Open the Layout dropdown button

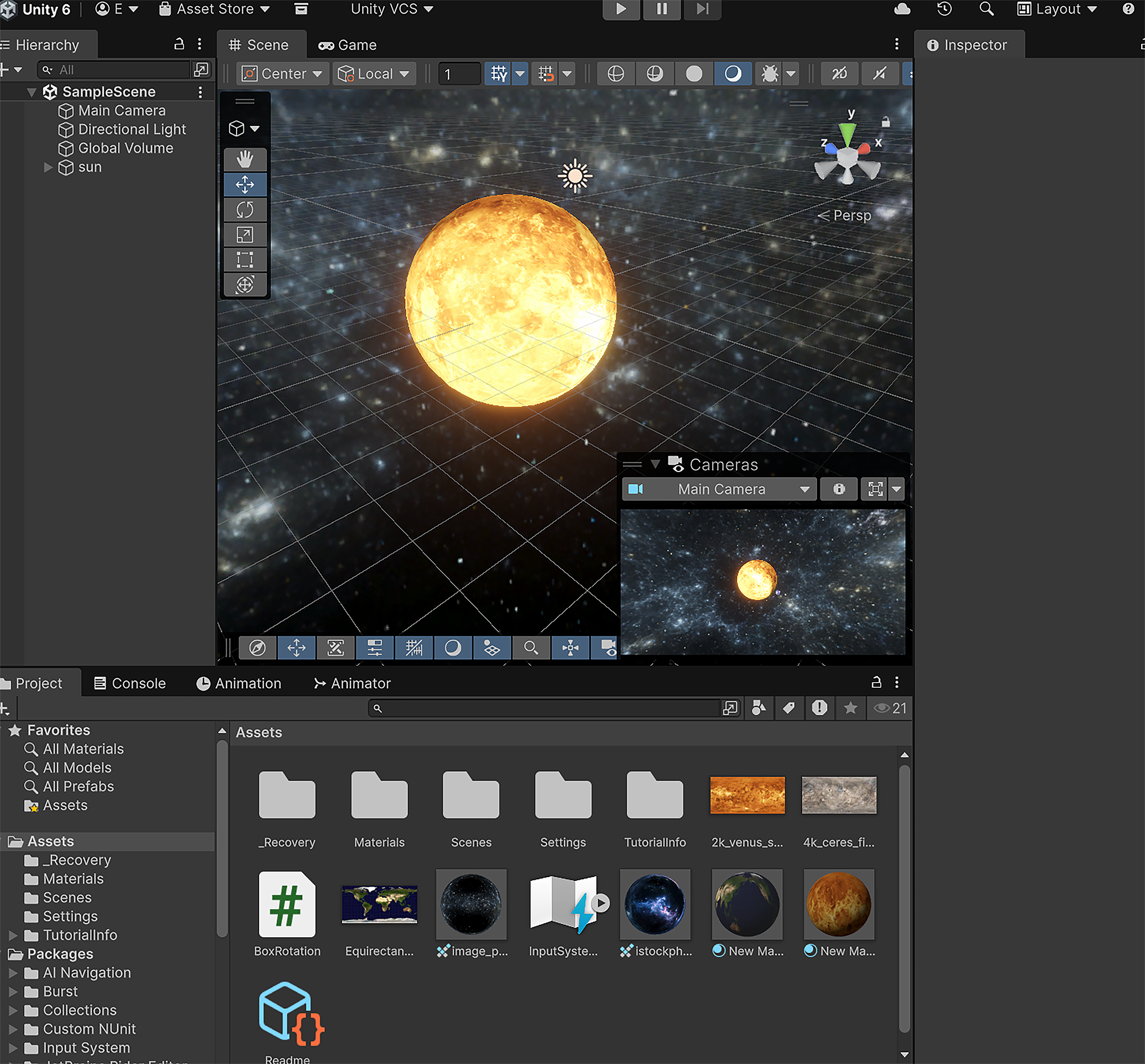[1057, 9]
